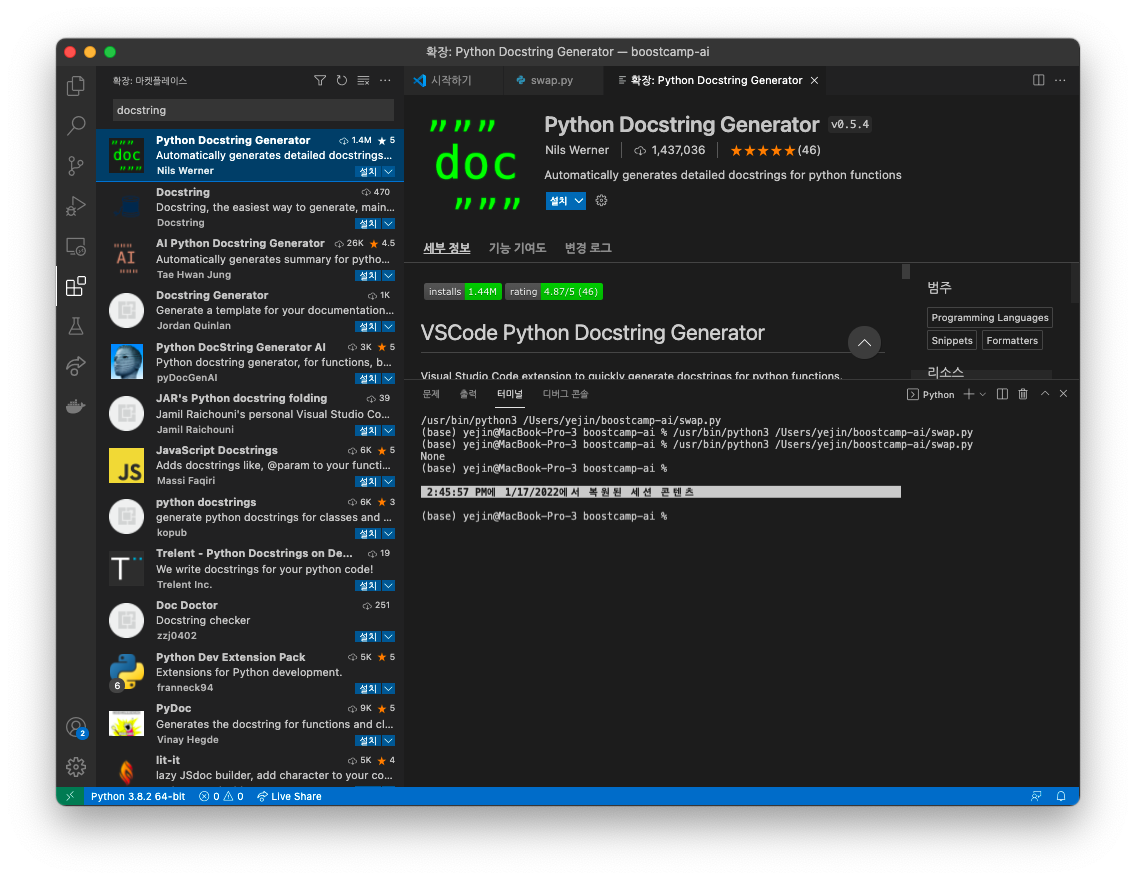Open the Search view in activity bar

point(76,126)
